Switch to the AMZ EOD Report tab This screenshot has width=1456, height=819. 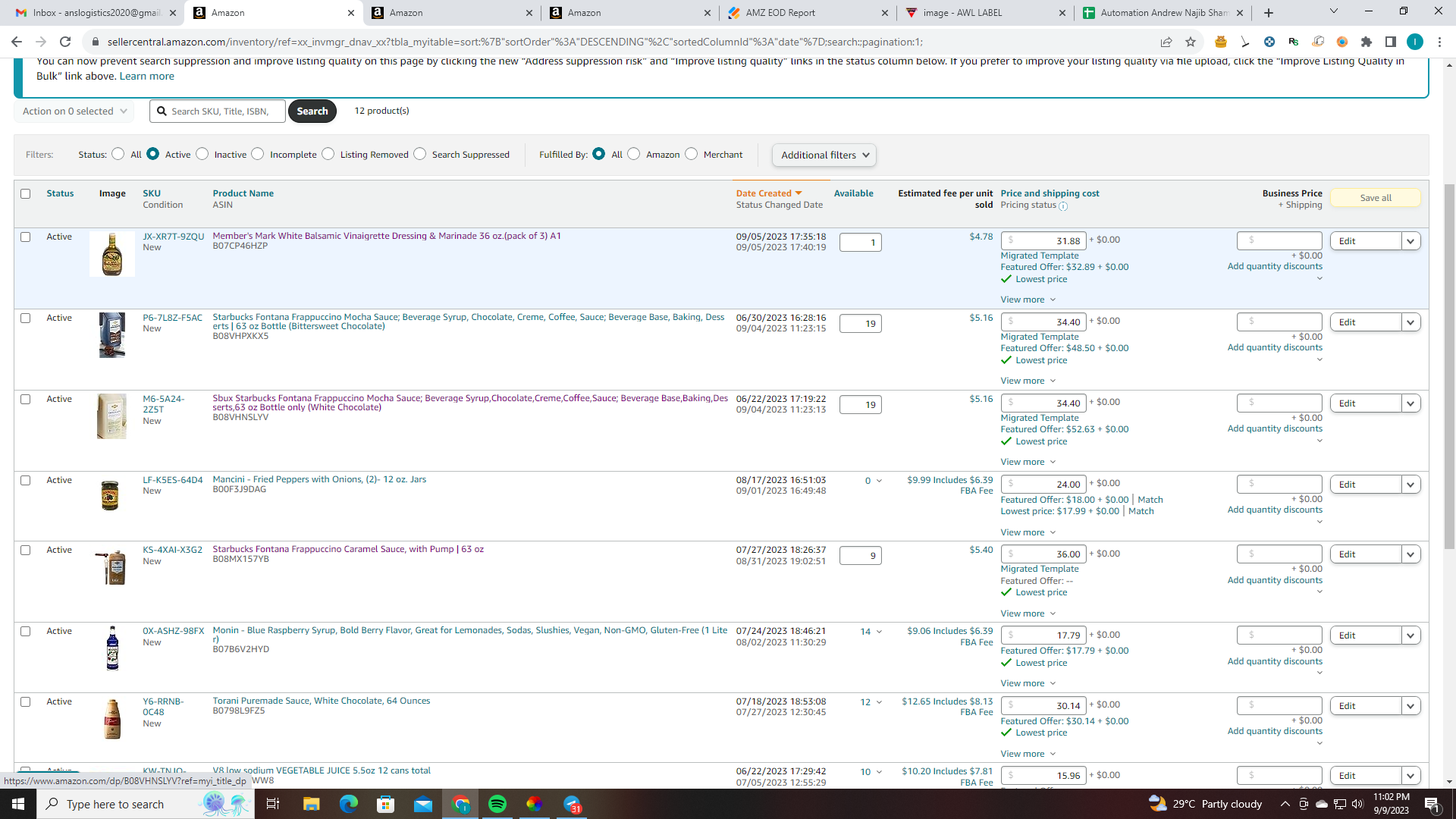pos(809,13)
